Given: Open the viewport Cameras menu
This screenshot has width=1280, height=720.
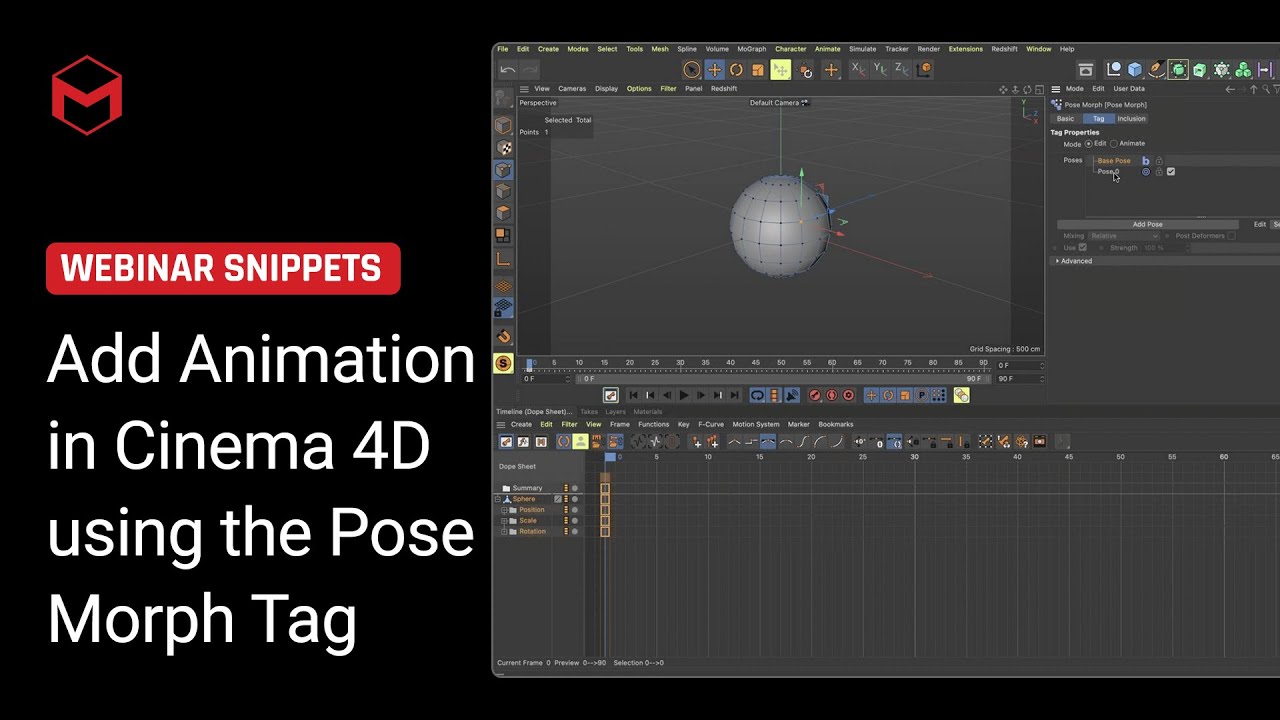Looking at the screenshot, I should point(572,89).
